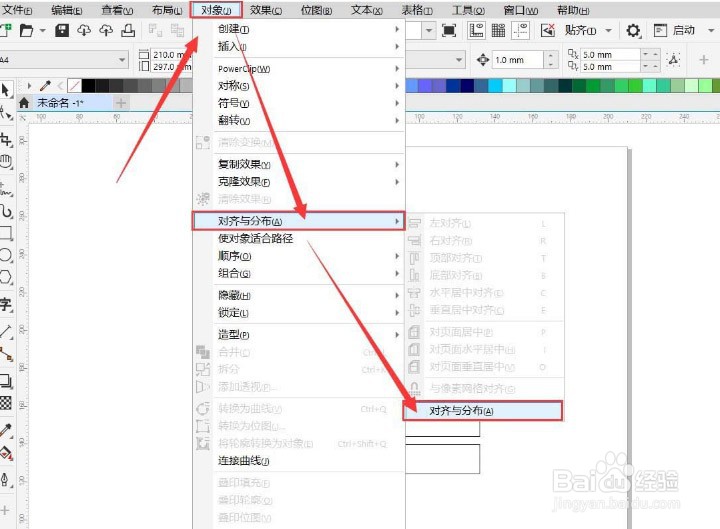The height and width of the screenshot is (529, 720).
Task: Select the Drop Shadow tool
Action: click(6, 381)
